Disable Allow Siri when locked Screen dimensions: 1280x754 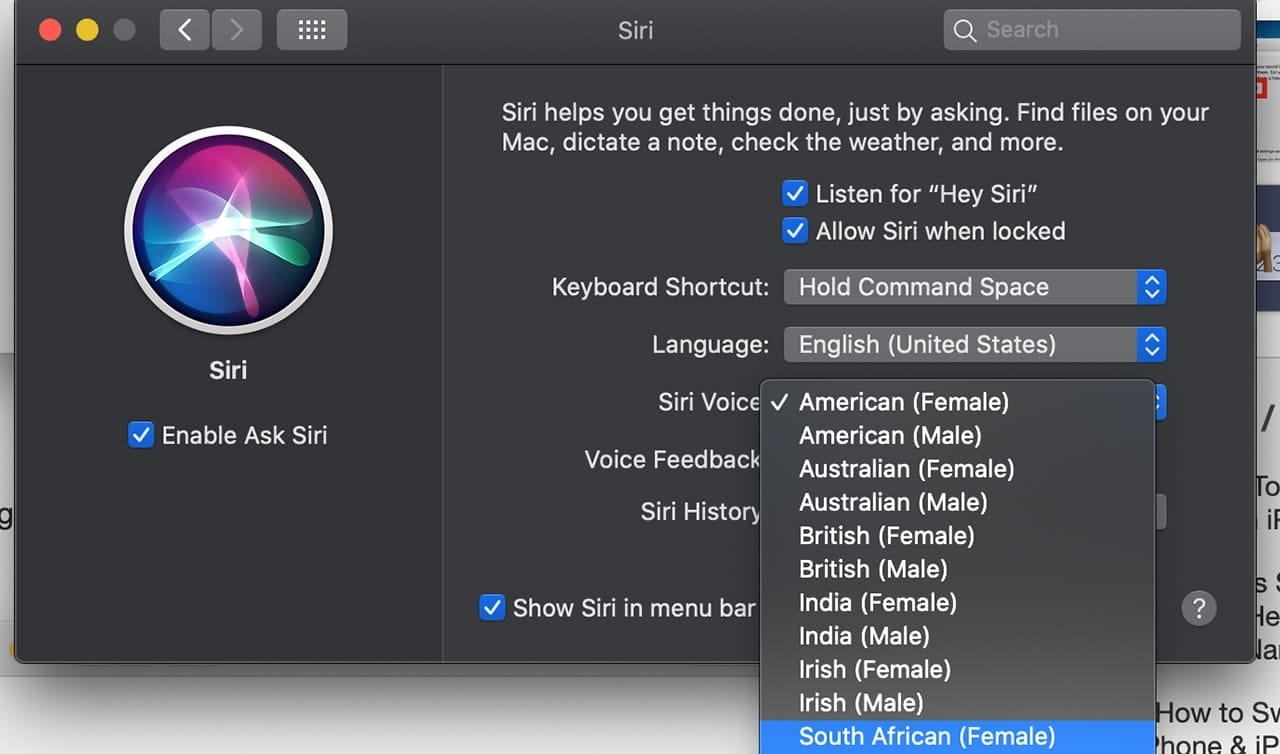point(795,231)
